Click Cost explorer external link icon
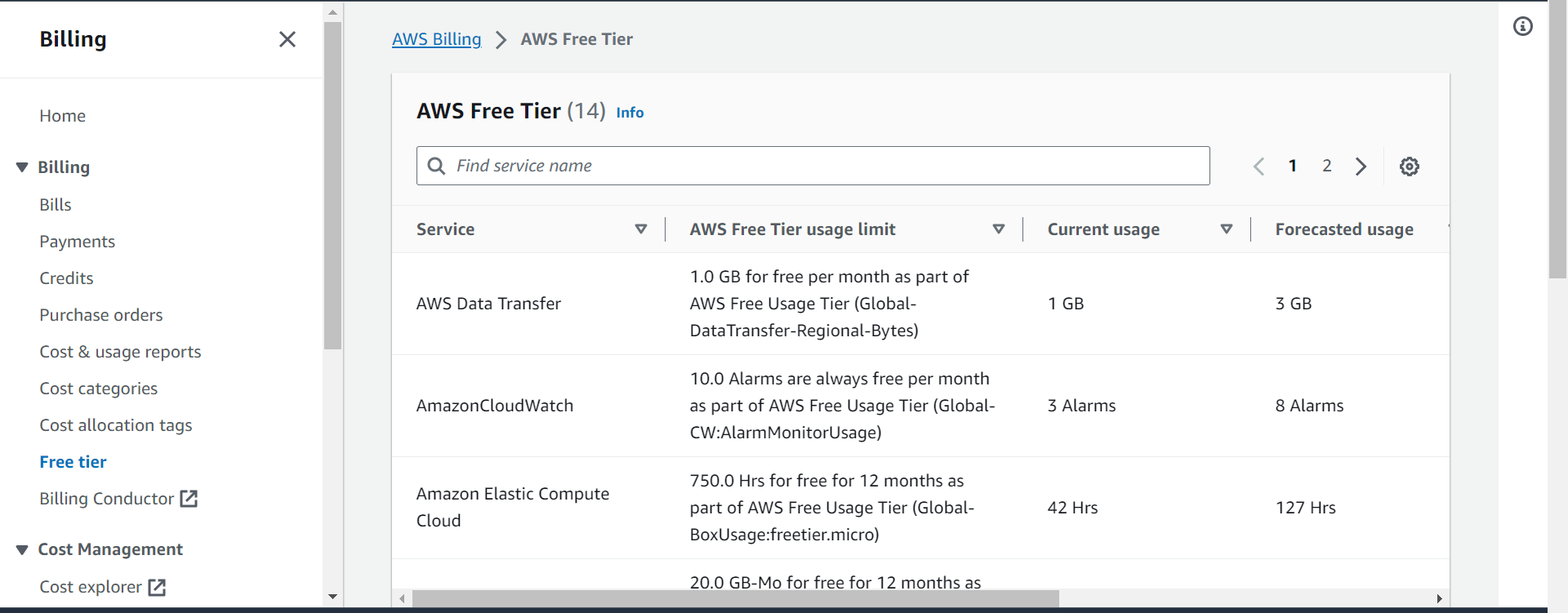The width and height of the screenshot is (1568, 613). [157, 587]
